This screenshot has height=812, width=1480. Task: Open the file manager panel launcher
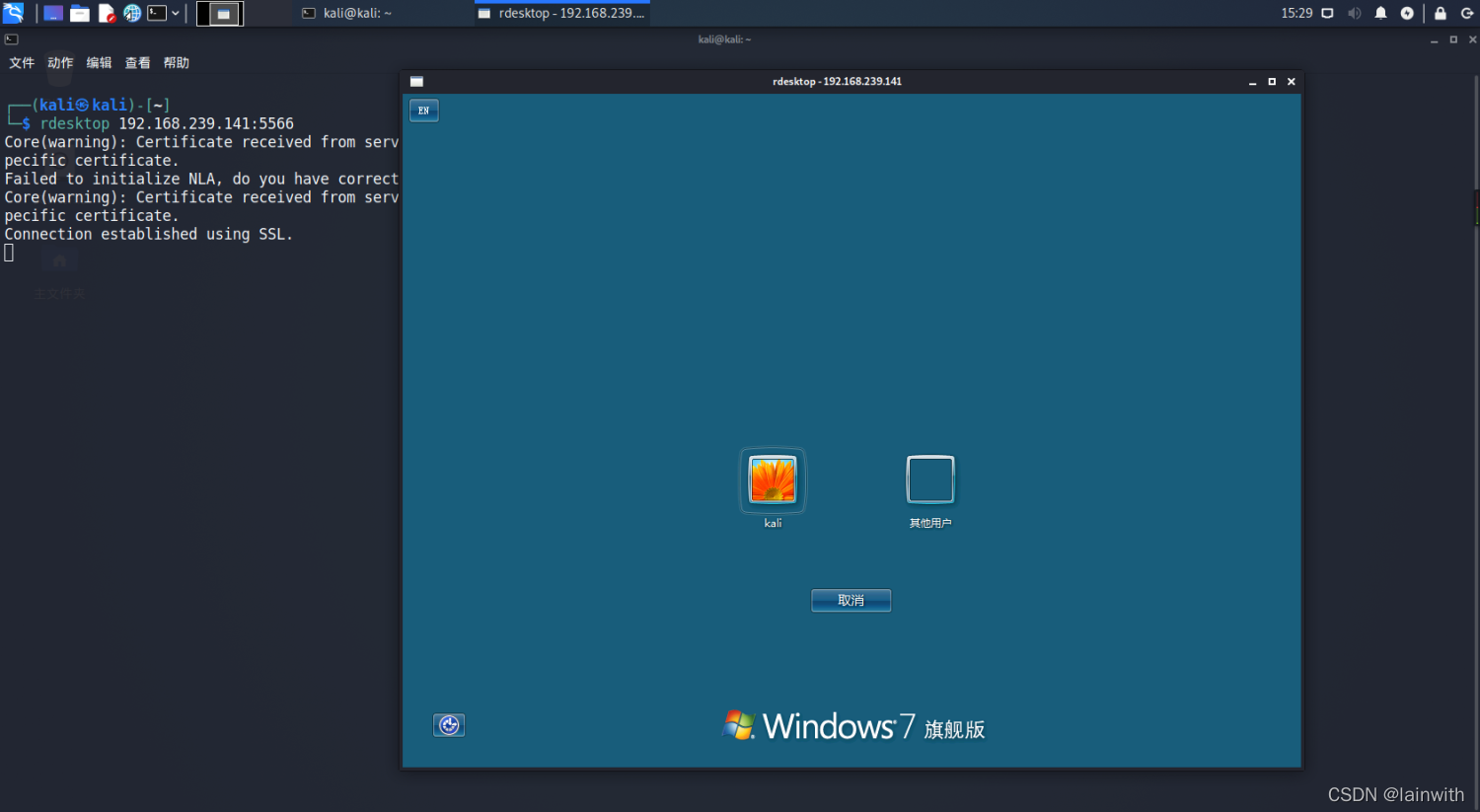click(80, 14)
